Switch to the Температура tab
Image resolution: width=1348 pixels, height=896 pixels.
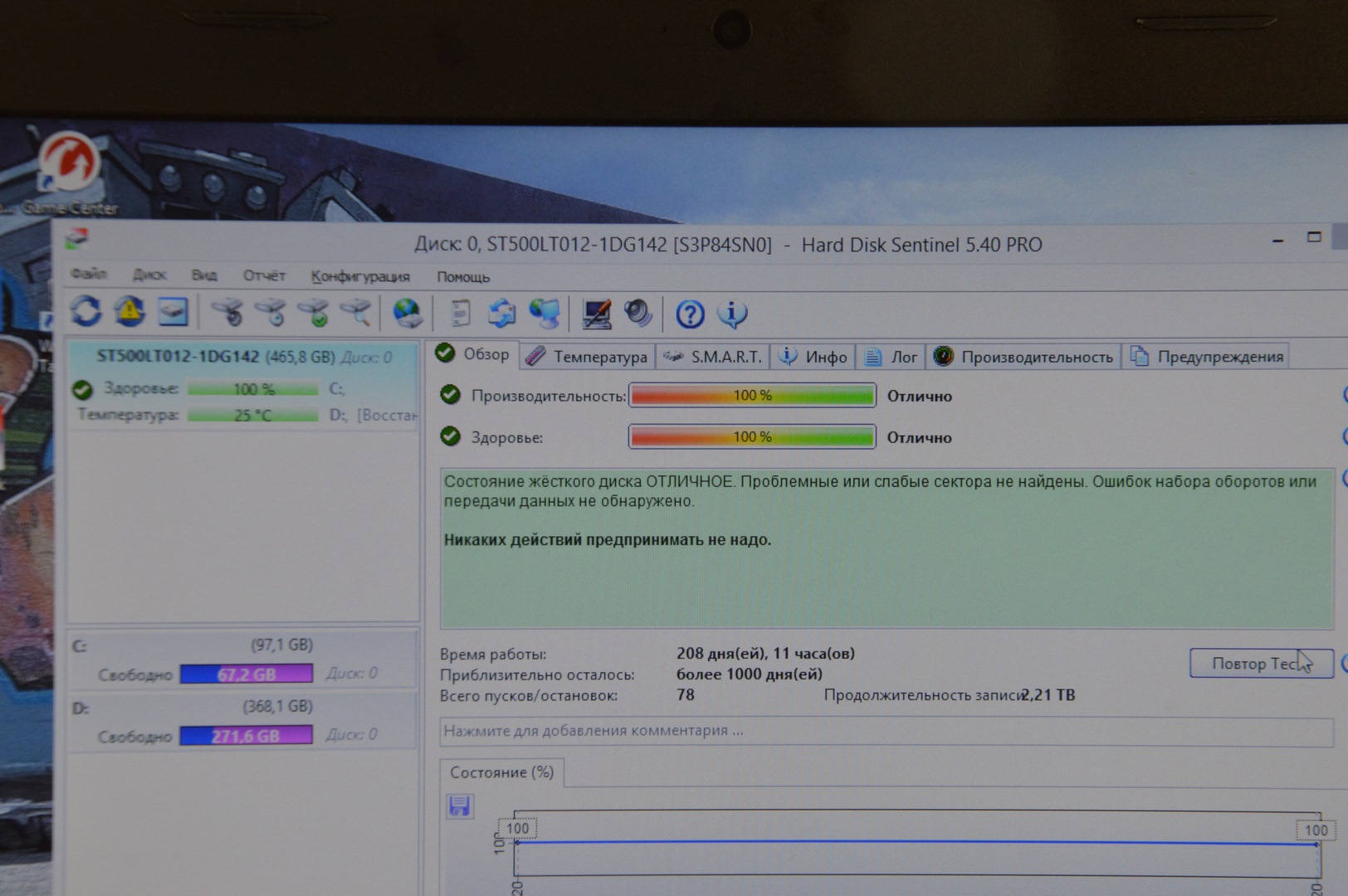pyautogui.click(x=588, y=357)
